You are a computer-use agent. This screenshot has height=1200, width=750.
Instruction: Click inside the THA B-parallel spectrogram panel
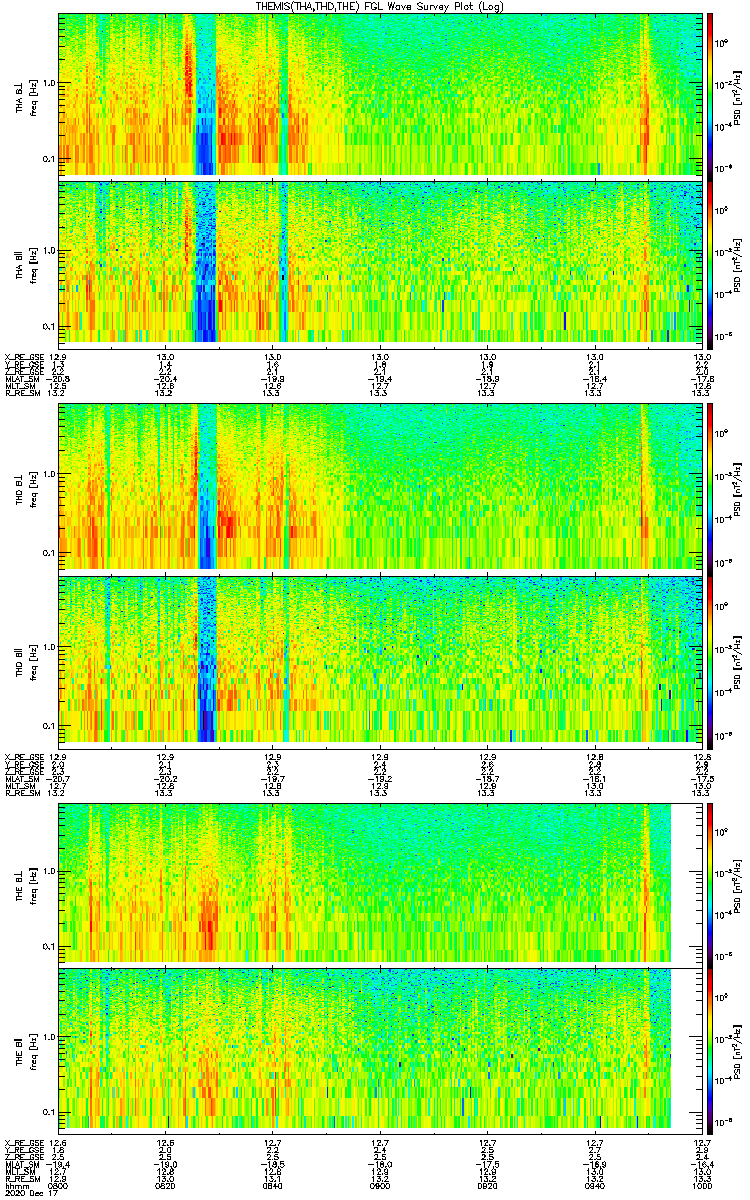380,263
